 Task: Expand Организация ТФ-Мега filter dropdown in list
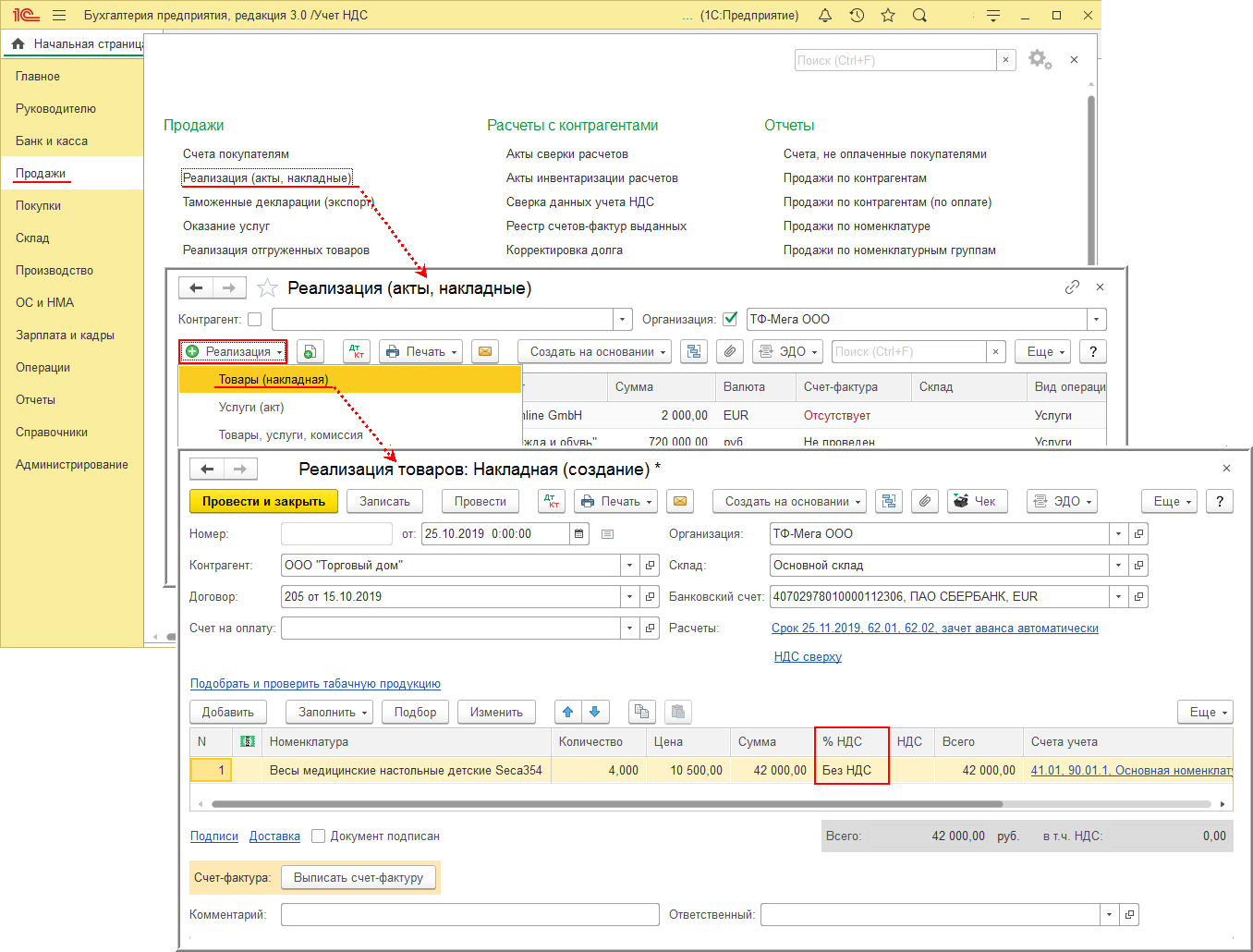click(x=1097, y=319)
